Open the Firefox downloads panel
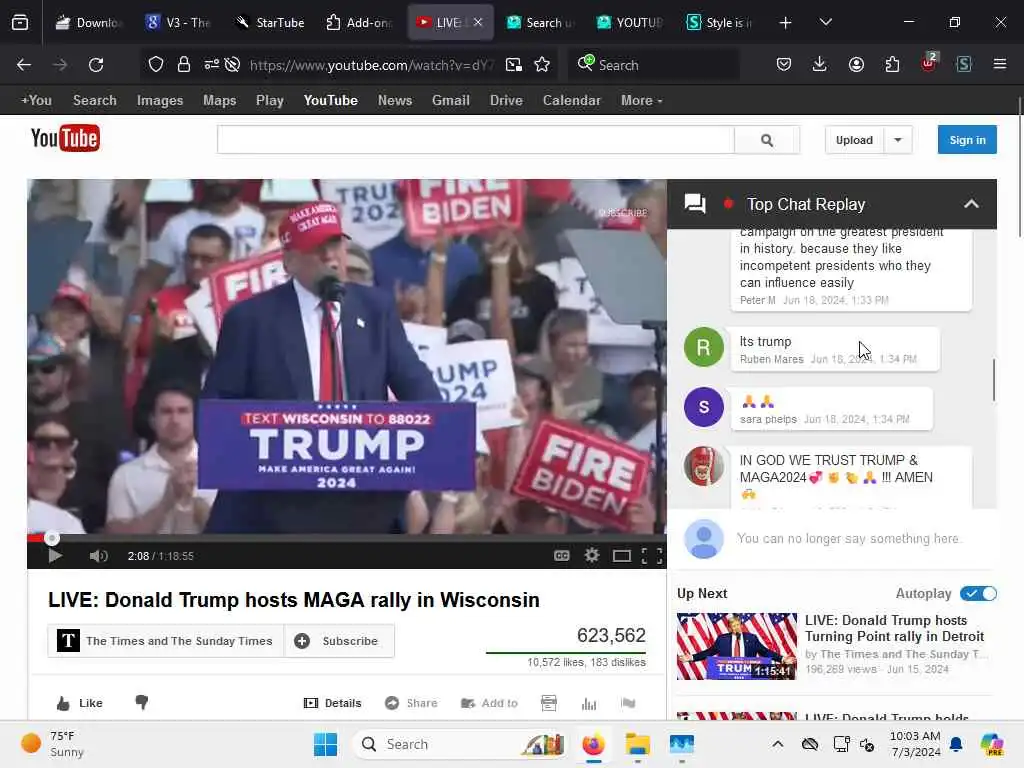Screen dimensions: 1024x768 pyautogui.click(x=820, y=64)
